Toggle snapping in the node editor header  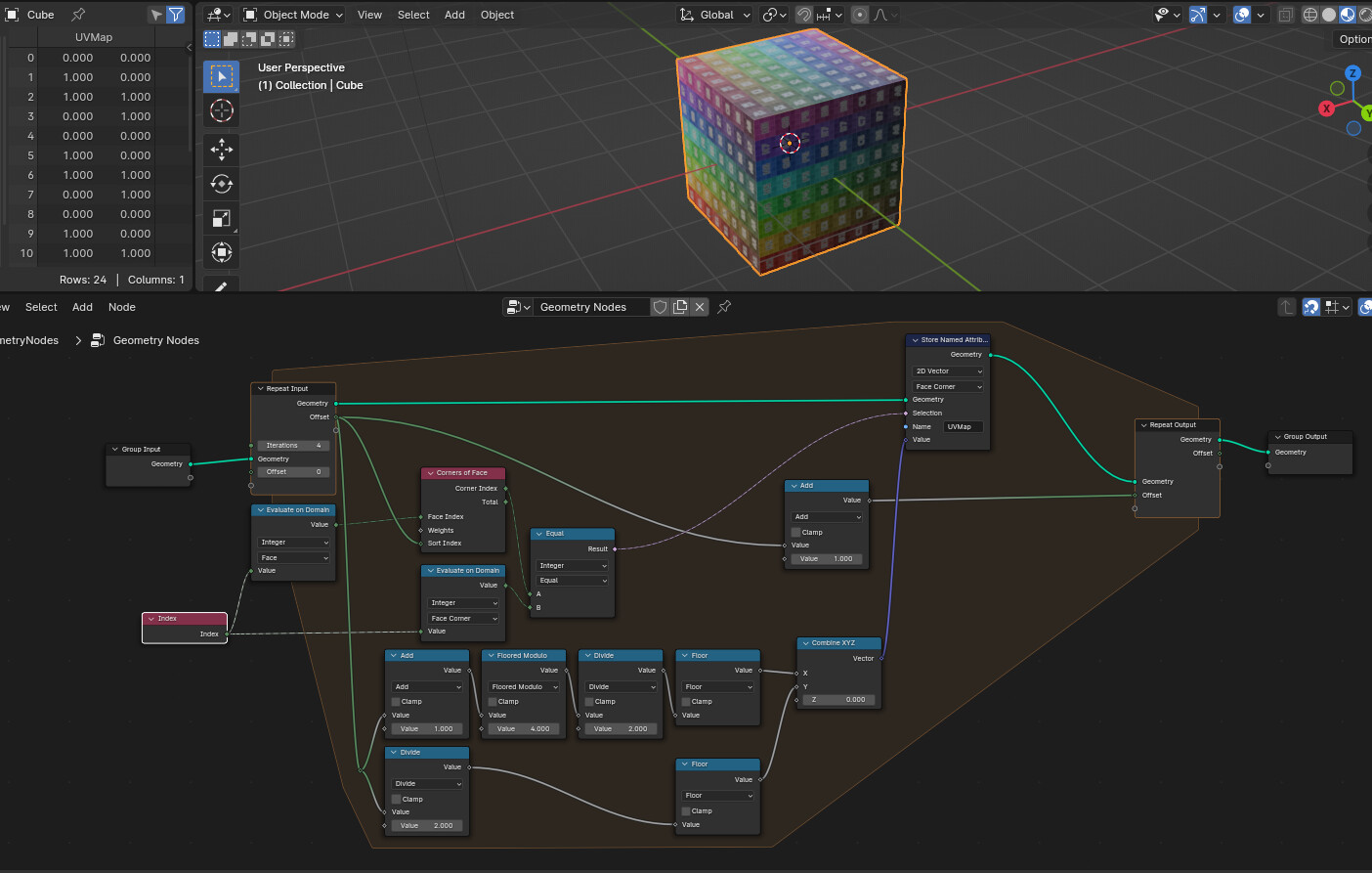(x=1311, y=307)
